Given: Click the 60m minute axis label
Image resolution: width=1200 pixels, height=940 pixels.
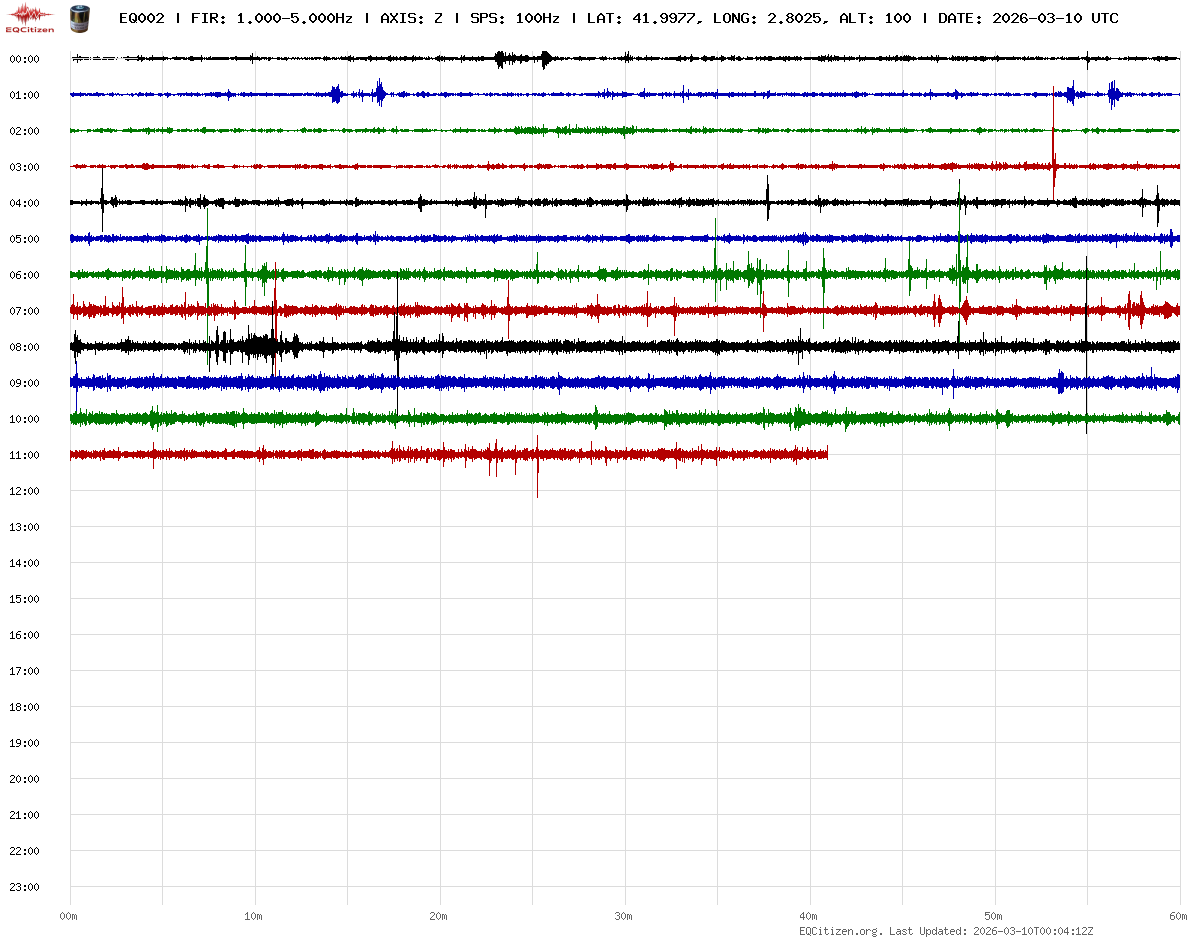Looking at the screenshot, I should point(1179,916).
